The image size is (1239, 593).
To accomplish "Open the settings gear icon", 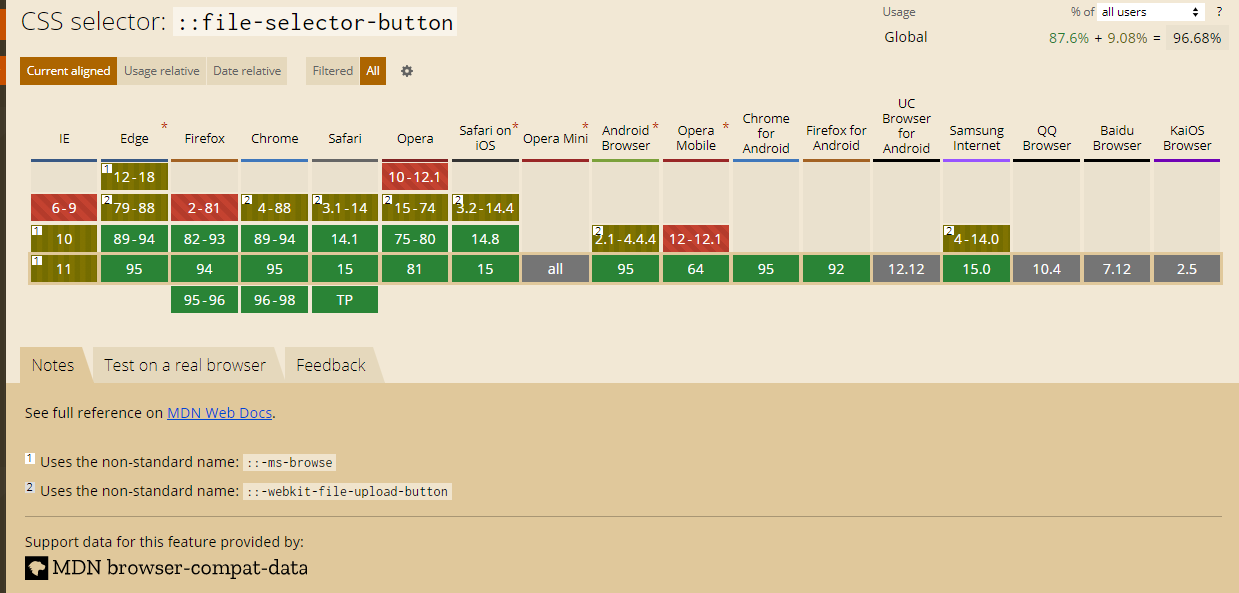I will pos(407,71).
